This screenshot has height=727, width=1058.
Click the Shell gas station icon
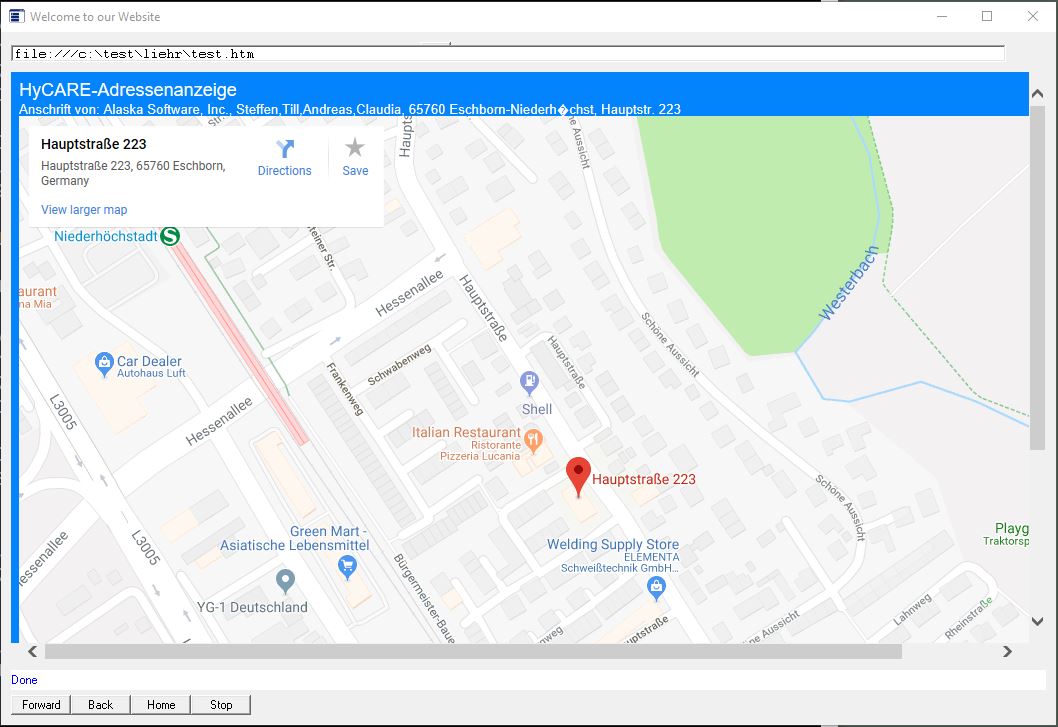[529, 382]
